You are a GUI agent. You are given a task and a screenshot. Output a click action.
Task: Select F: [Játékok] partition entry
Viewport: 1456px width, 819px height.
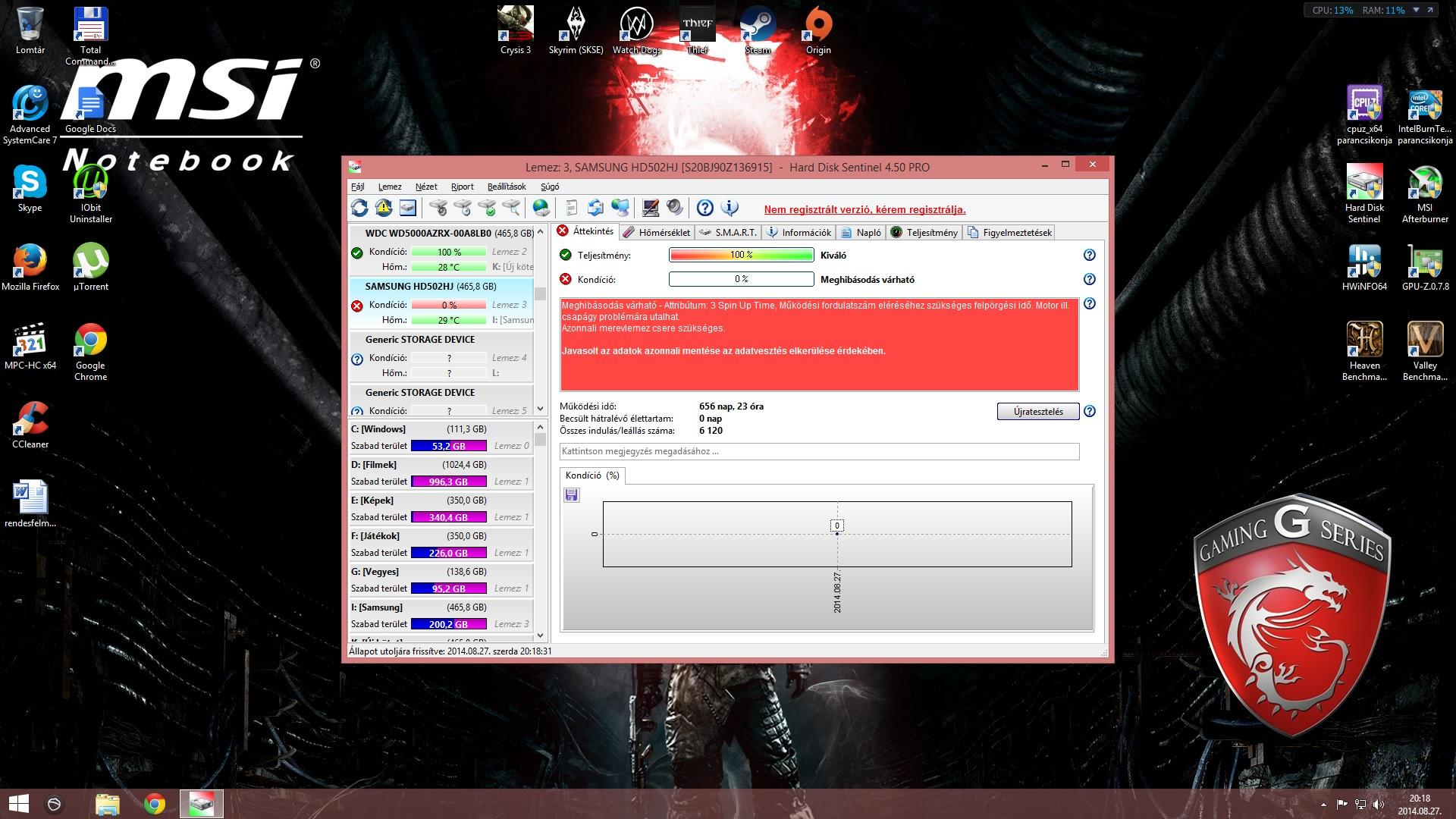(441, 544)
